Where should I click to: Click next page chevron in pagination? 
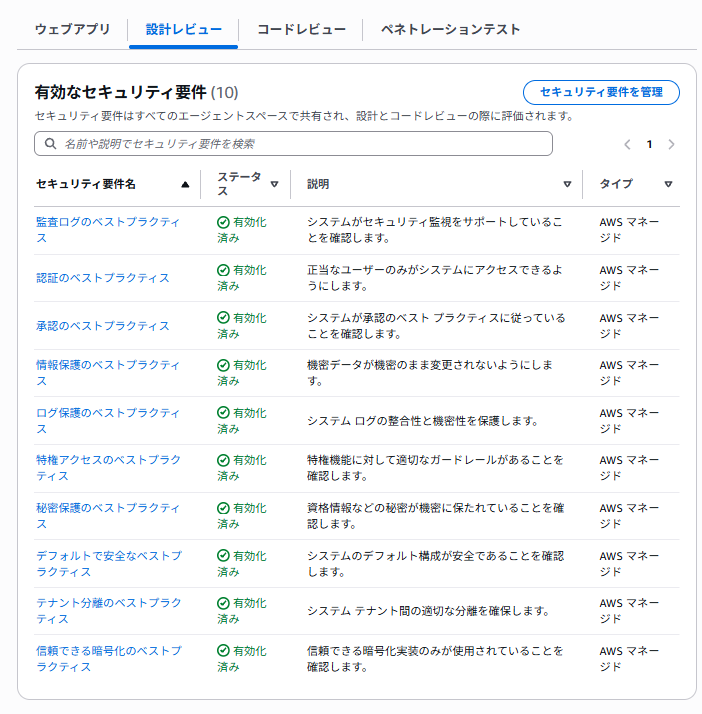[x=671, y=144]
